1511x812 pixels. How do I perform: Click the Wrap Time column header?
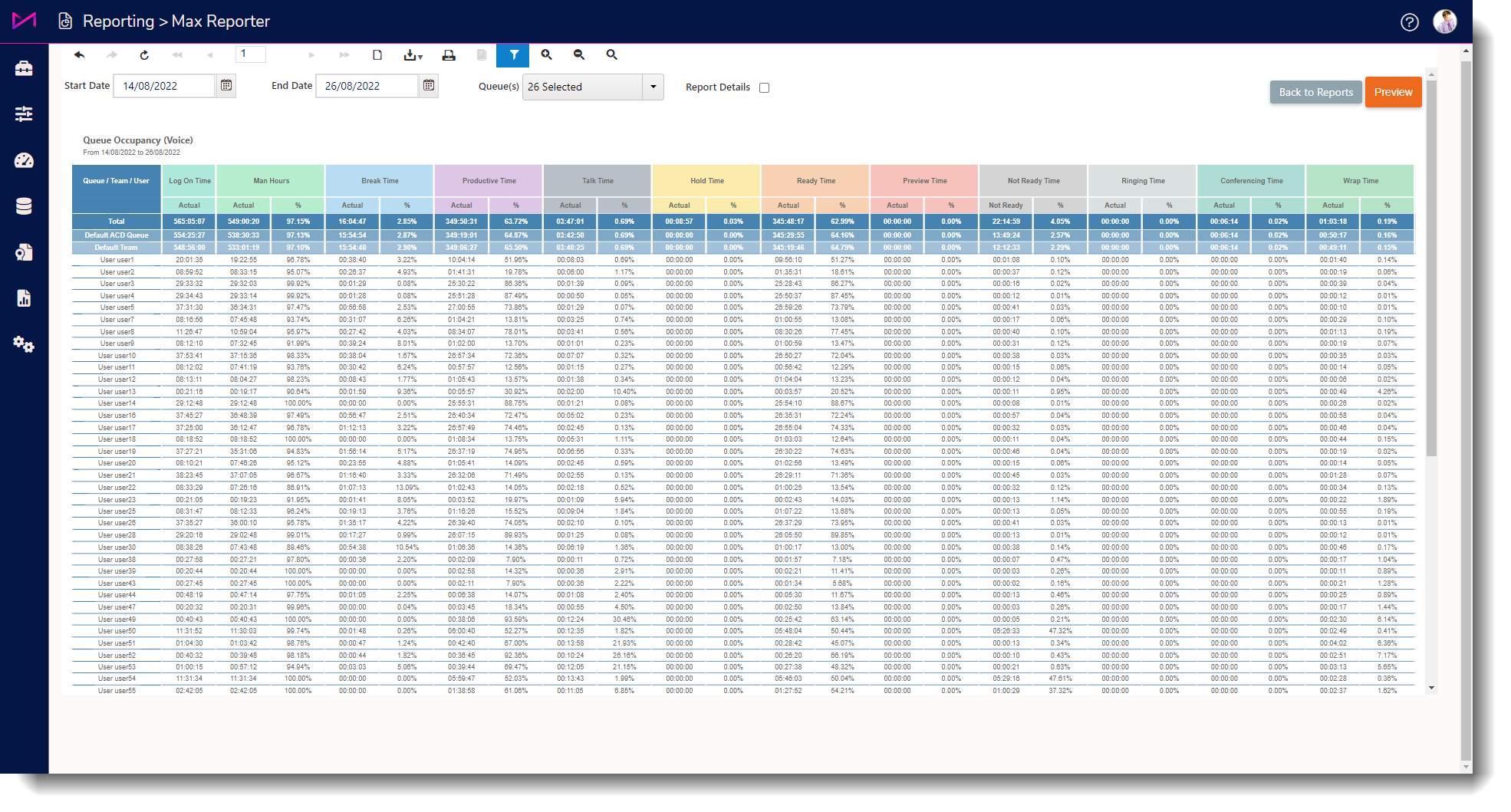[1360, 181]
